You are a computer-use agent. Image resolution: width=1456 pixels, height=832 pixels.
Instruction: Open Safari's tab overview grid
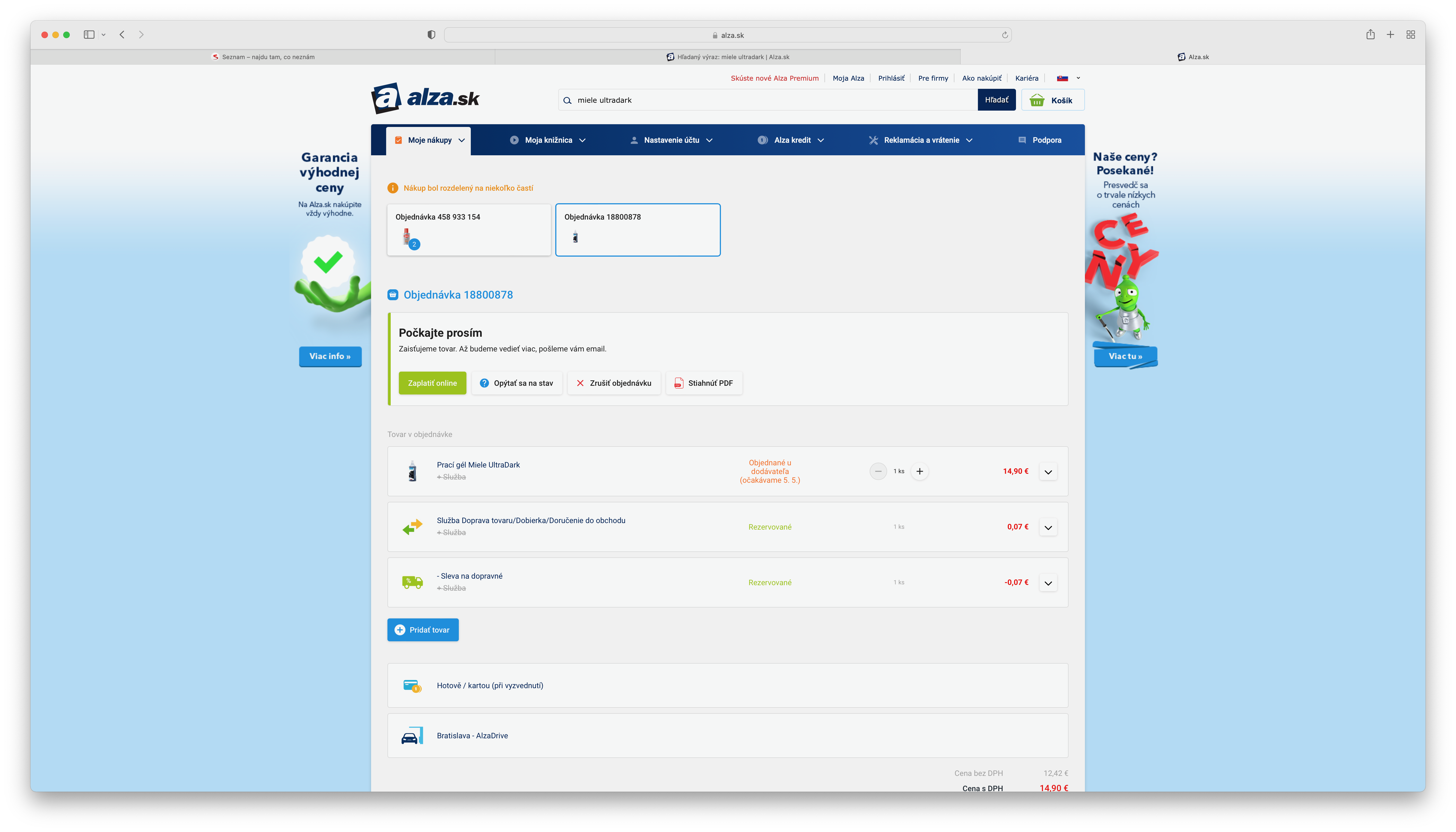[1410, 35]
